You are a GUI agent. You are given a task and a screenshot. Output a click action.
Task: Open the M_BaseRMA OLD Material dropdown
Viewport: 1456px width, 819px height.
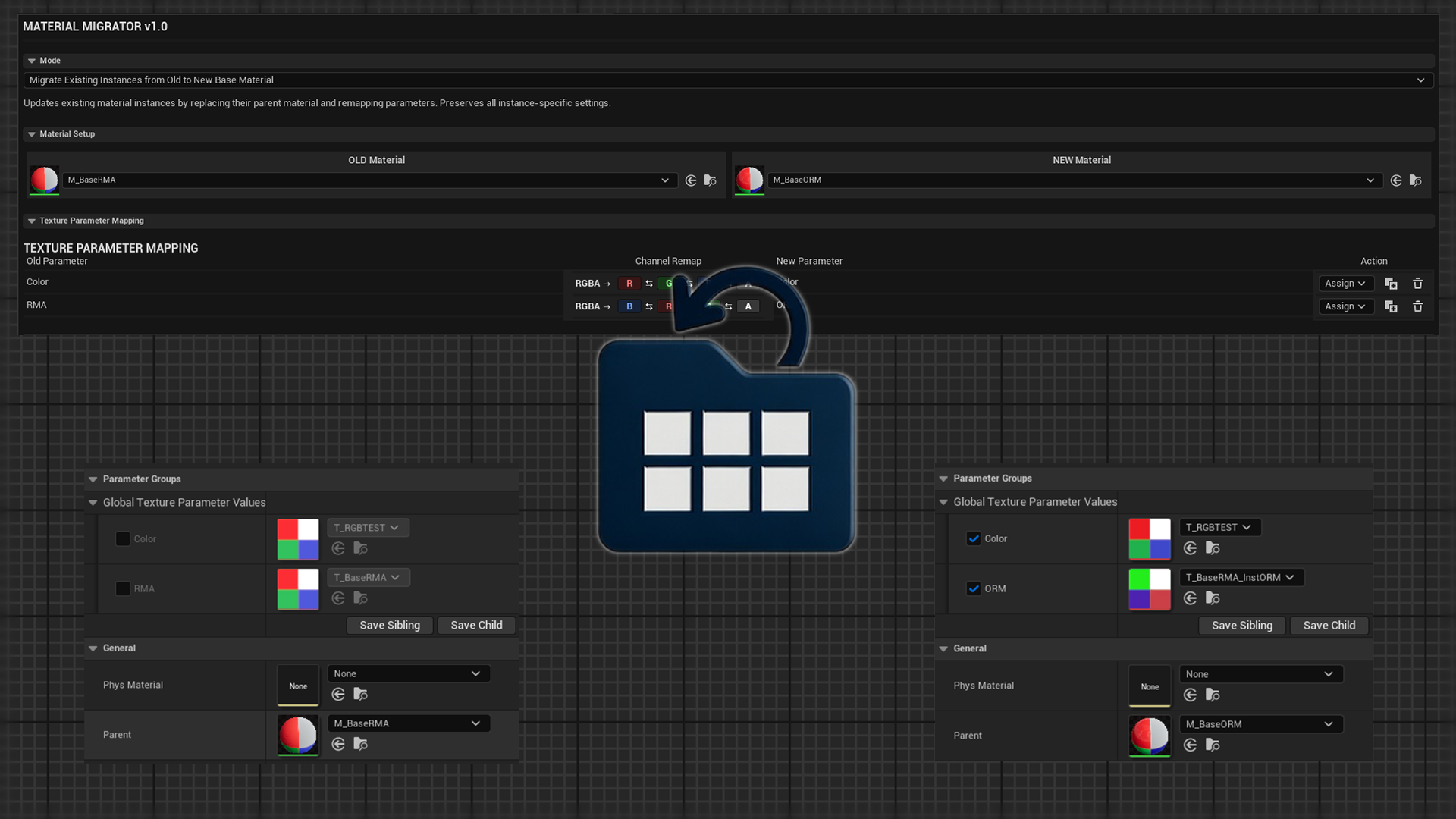(370, 180)
